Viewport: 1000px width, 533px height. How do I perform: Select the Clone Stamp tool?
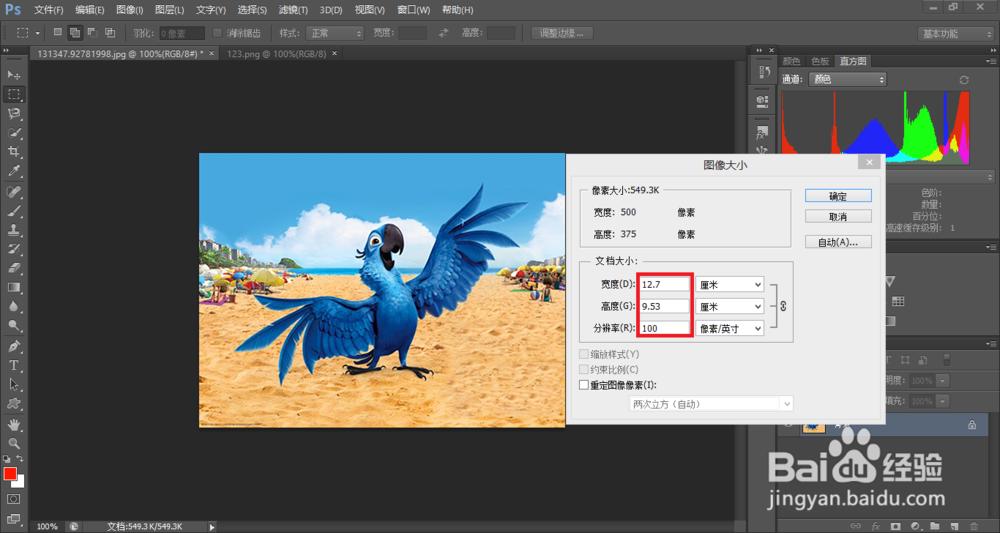pyautogui.click(x=13, y=230)
